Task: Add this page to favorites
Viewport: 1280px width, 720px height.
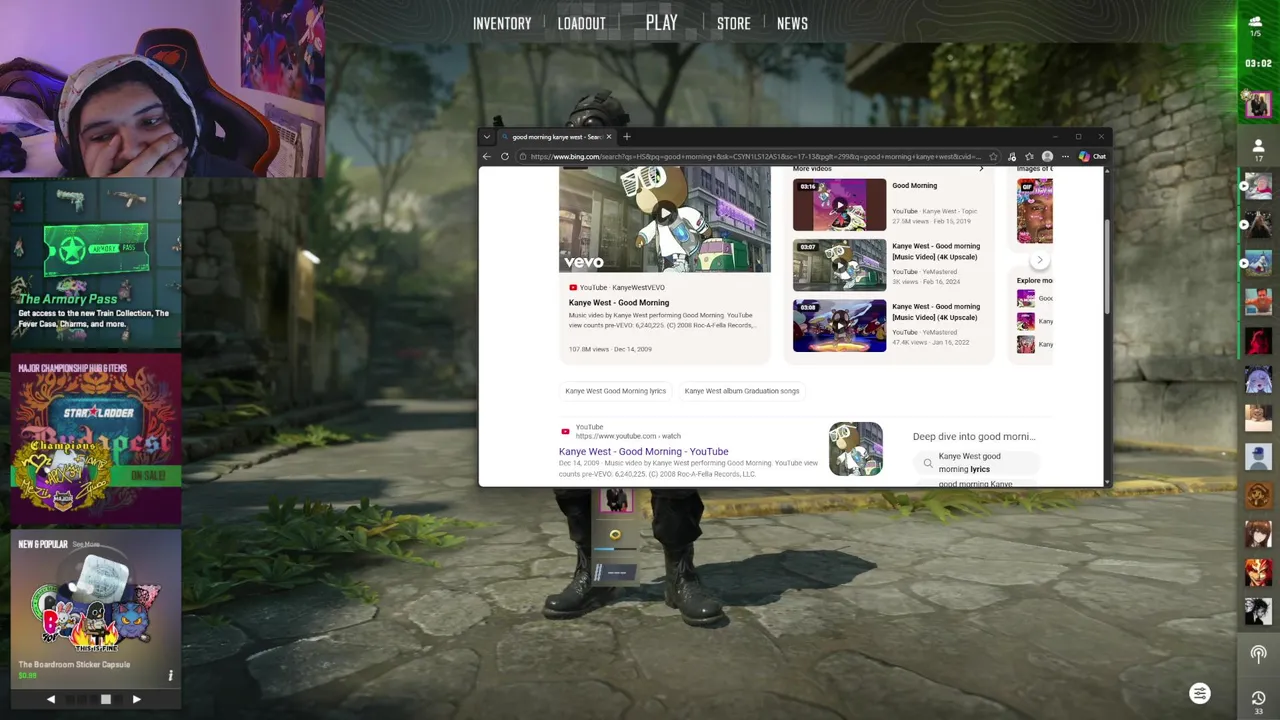Action: [x=992, y=156]
